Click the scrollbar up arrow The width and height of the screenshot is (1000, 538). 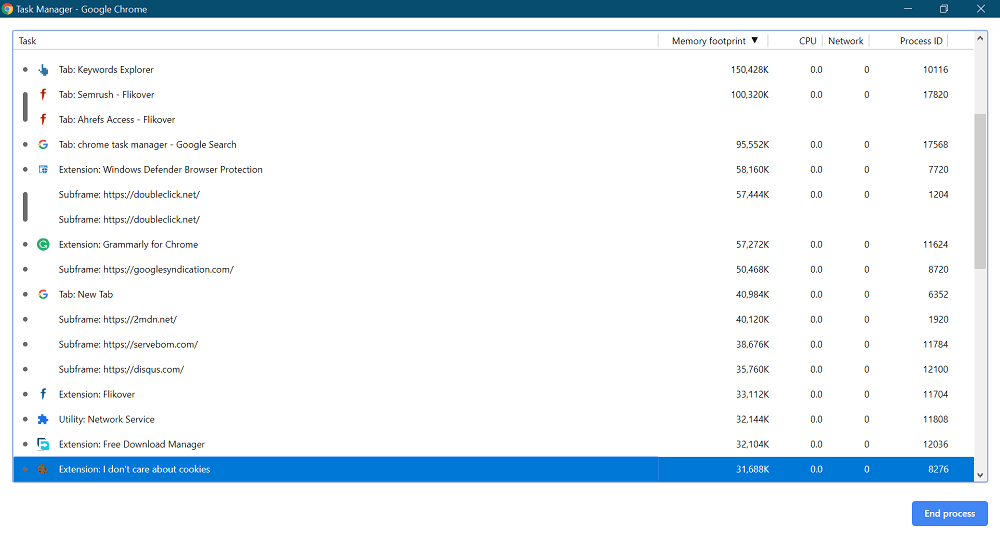coord(980,39)
